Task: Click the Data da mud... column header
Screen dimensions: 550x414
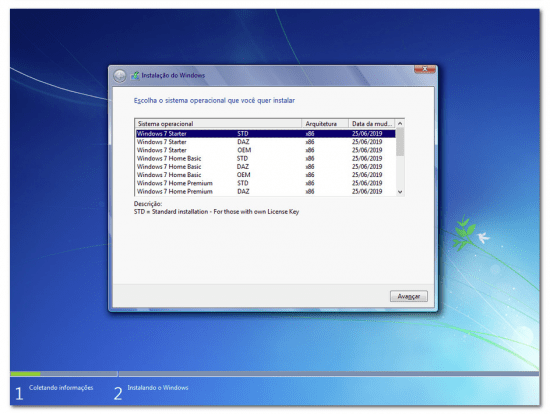Action: (371, 123)
